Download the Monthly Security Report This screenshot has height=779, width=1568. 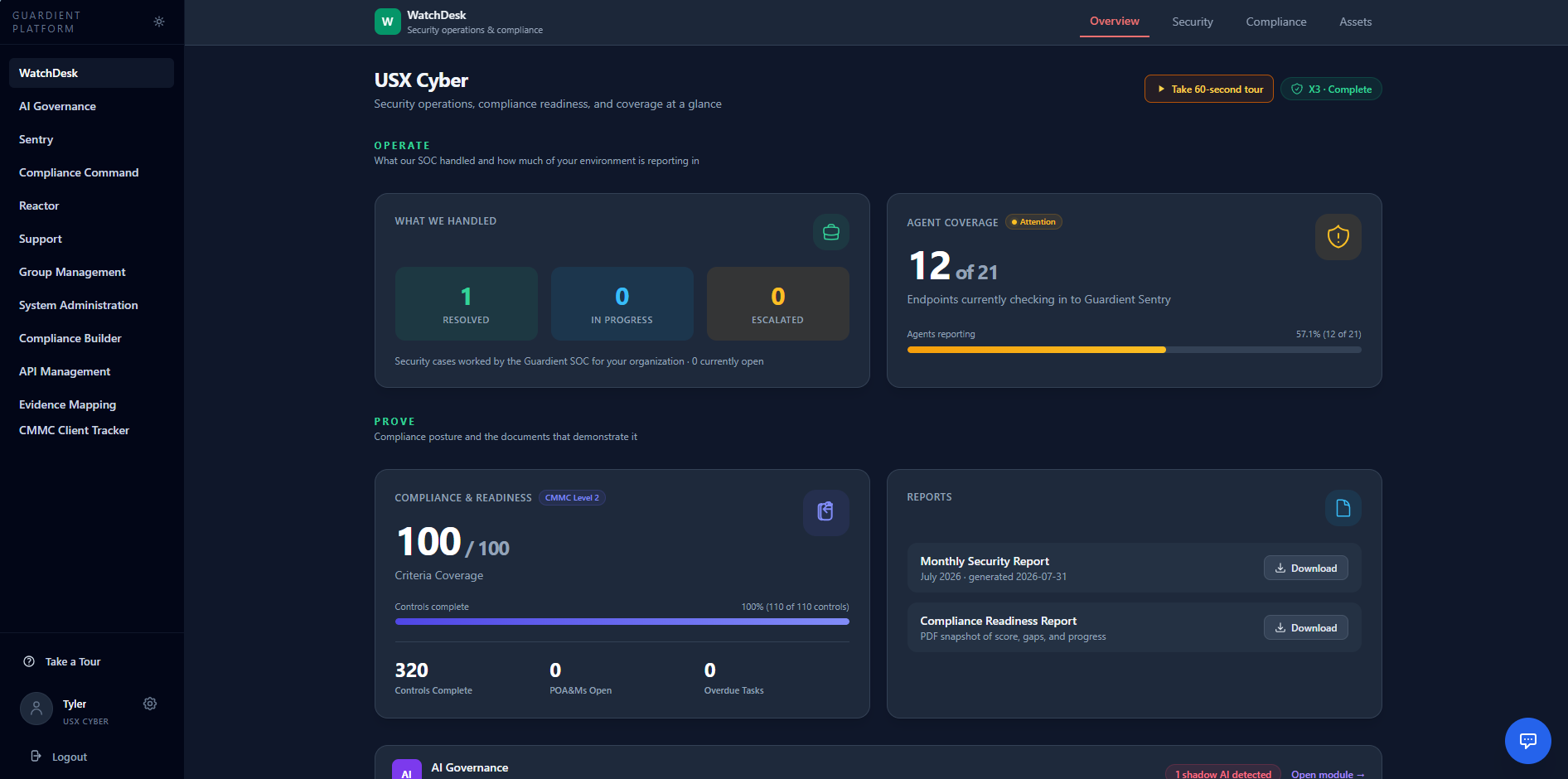(x=1305, y=568)
